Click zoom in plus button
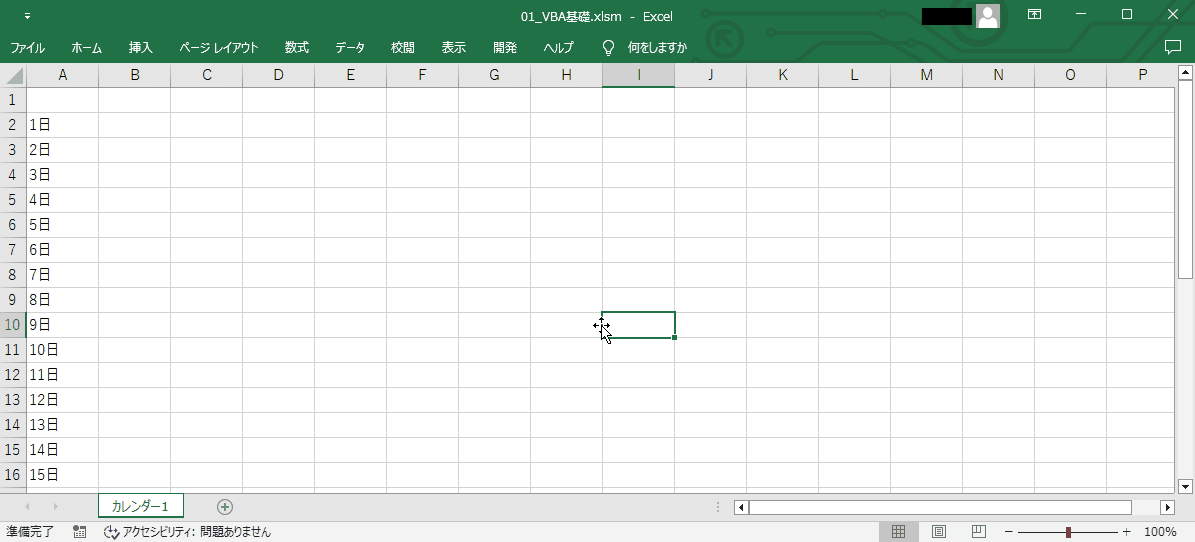 point(1126,531)
